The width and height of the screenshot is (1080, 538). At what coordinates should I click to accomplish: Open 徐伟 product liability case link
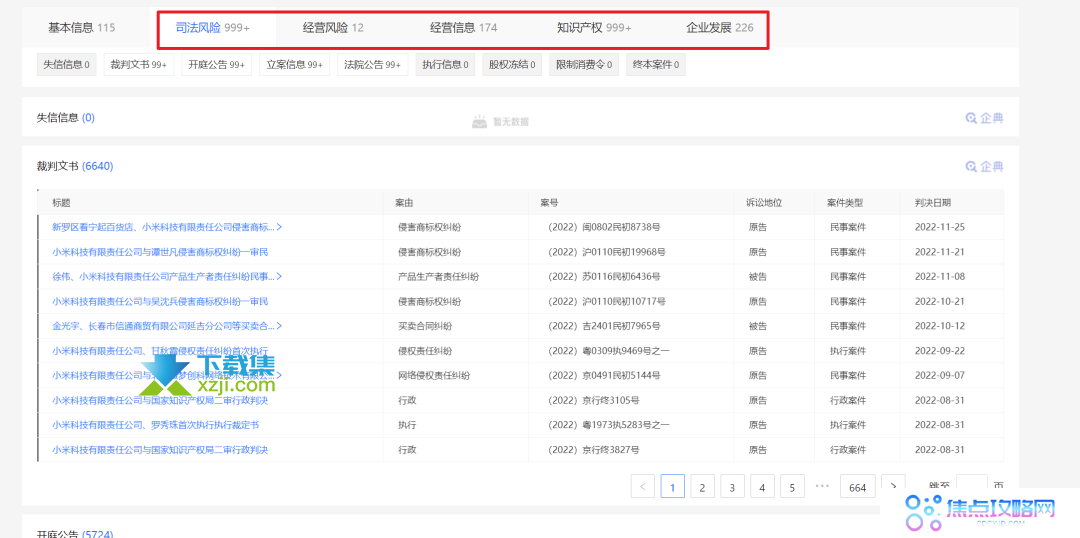tap(167, 276)
